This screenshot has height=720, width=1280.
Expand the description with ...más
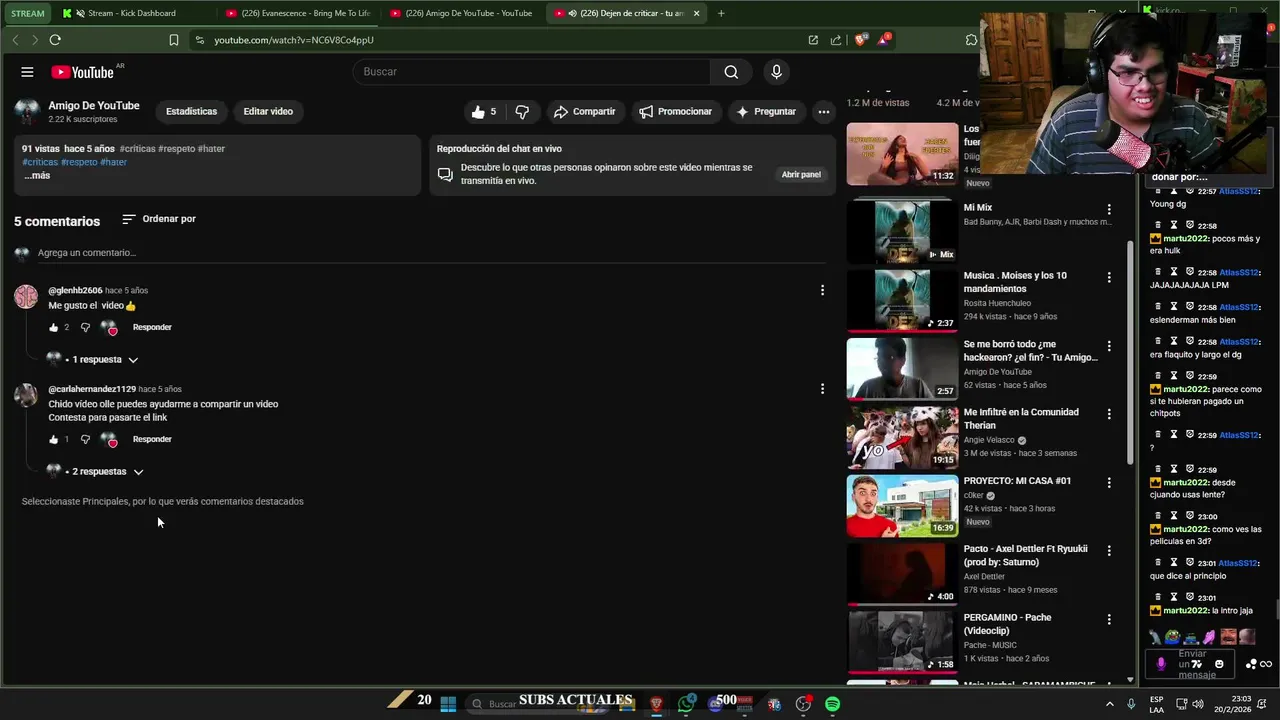click(x=37, y=175)
